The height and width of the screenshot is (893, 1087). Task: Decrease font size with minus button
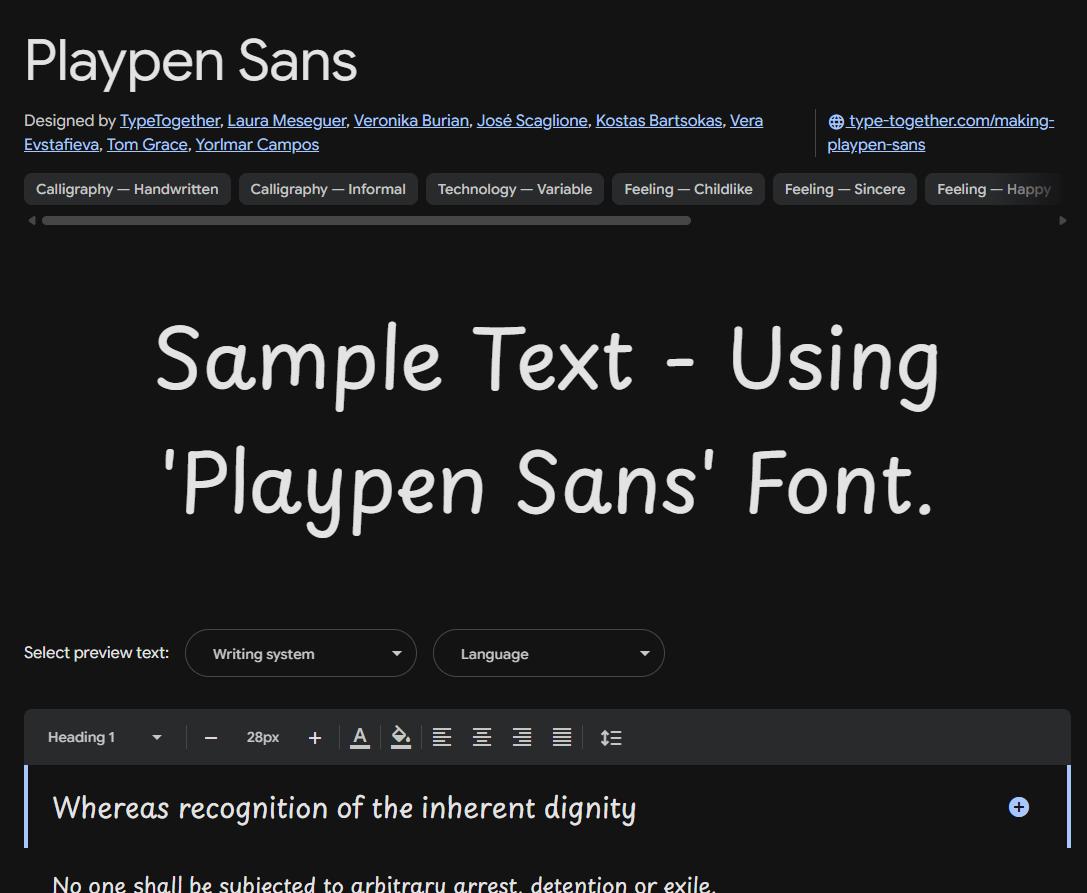click(x=211, y=738)
